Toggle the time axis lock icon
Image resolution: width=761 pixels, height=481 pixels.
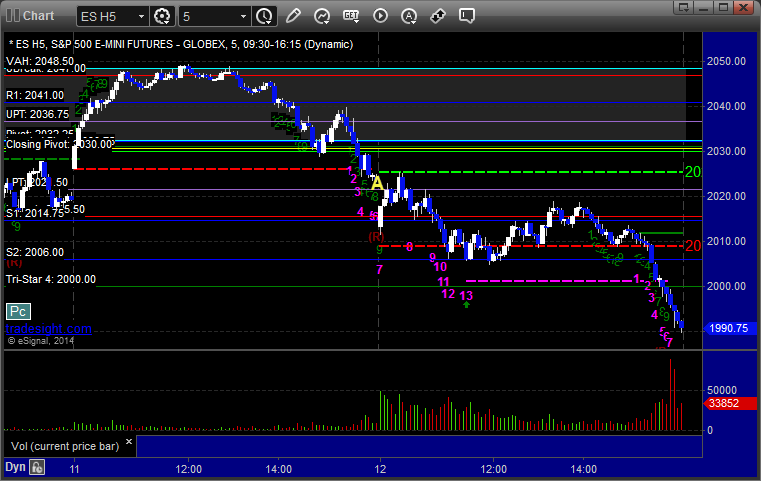[x=37, y=467]
